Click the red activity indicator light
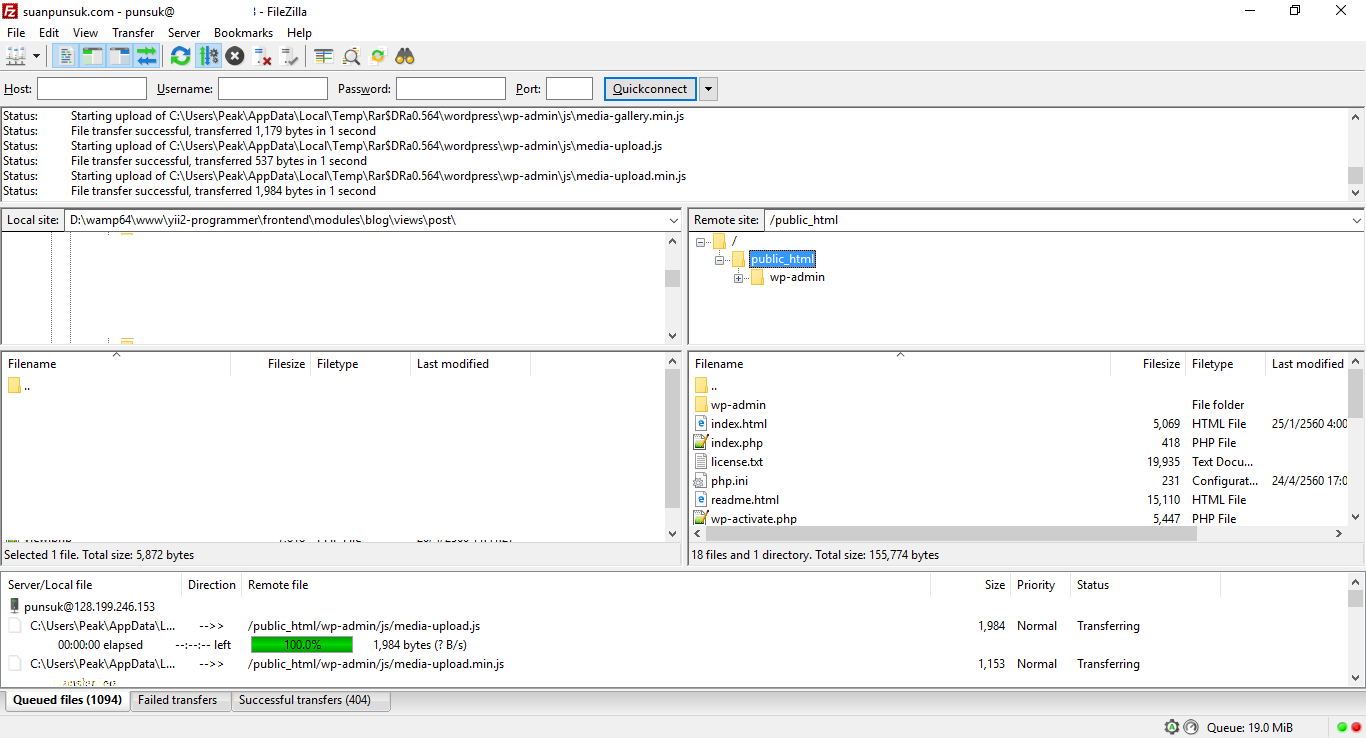Screen dimensions: 1366x738 (1355, 727)
